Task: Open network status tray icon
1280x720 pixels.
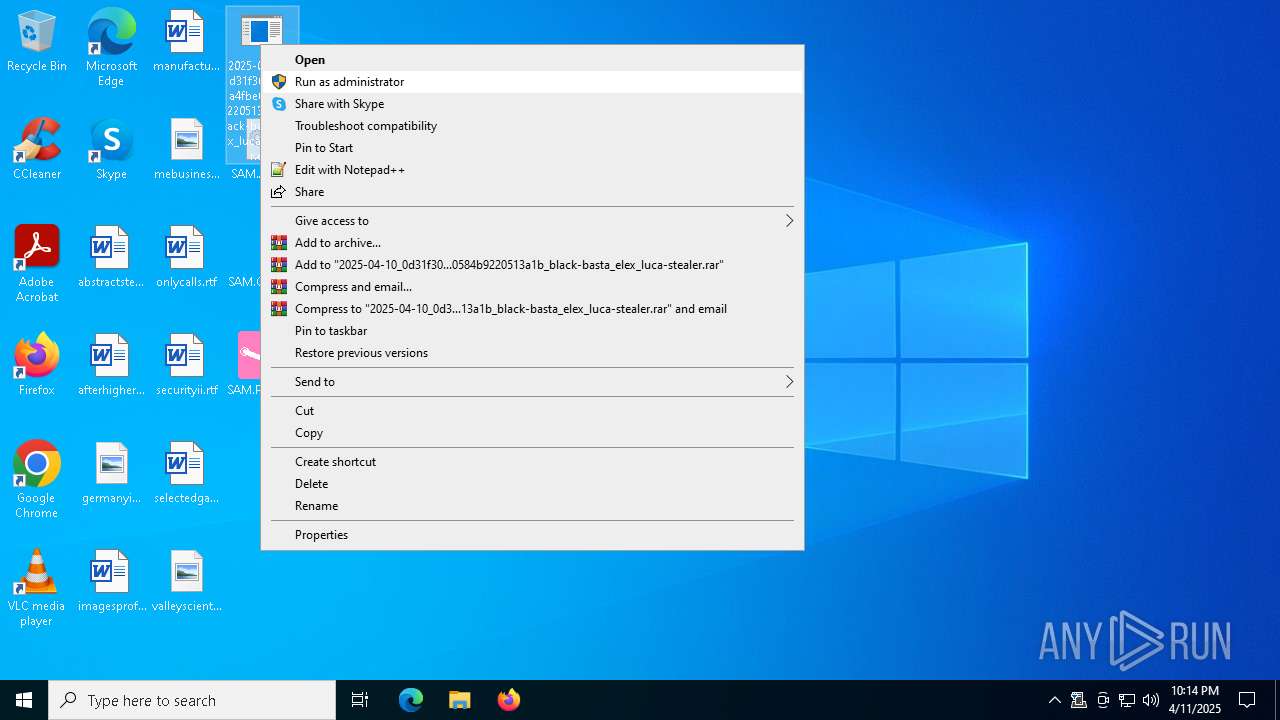Action: 1127,700
